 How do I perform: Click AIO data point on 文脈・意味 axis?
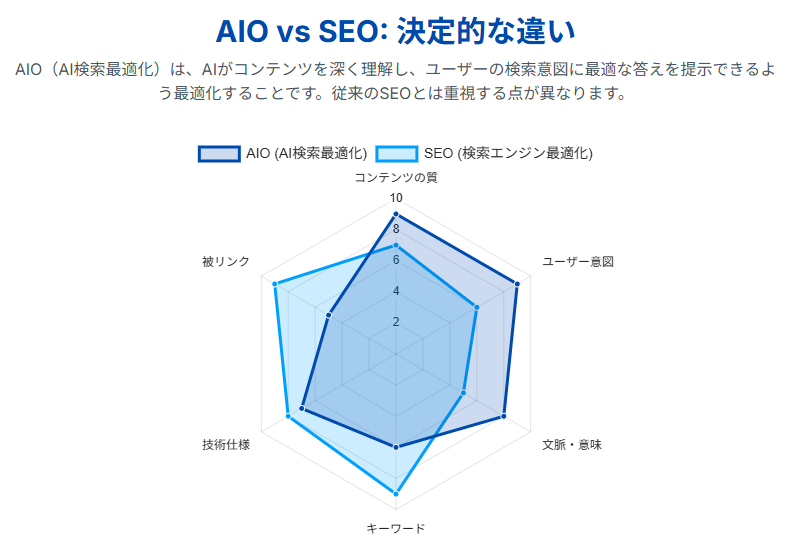coord(504,416)
